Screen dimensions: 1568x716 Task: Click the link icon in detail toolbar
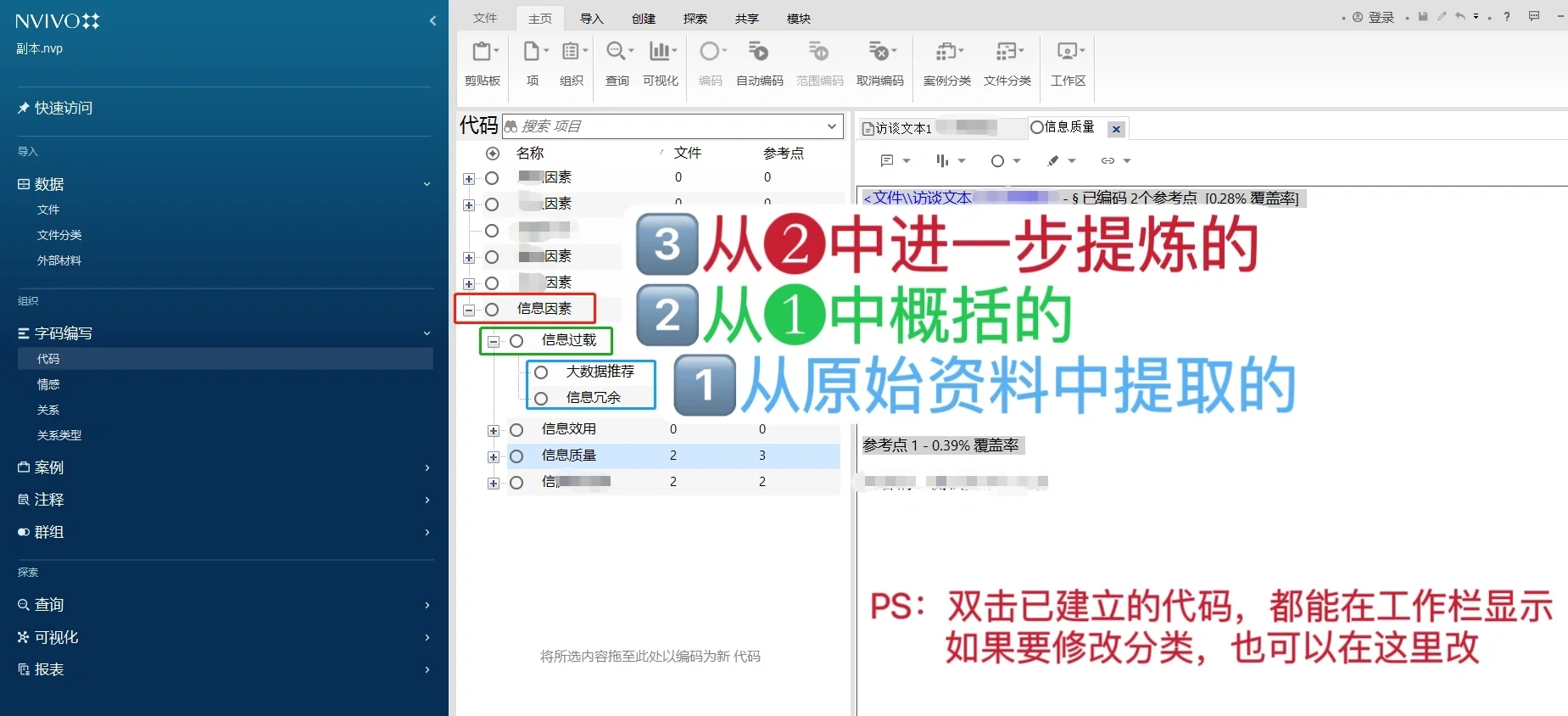1108,160
